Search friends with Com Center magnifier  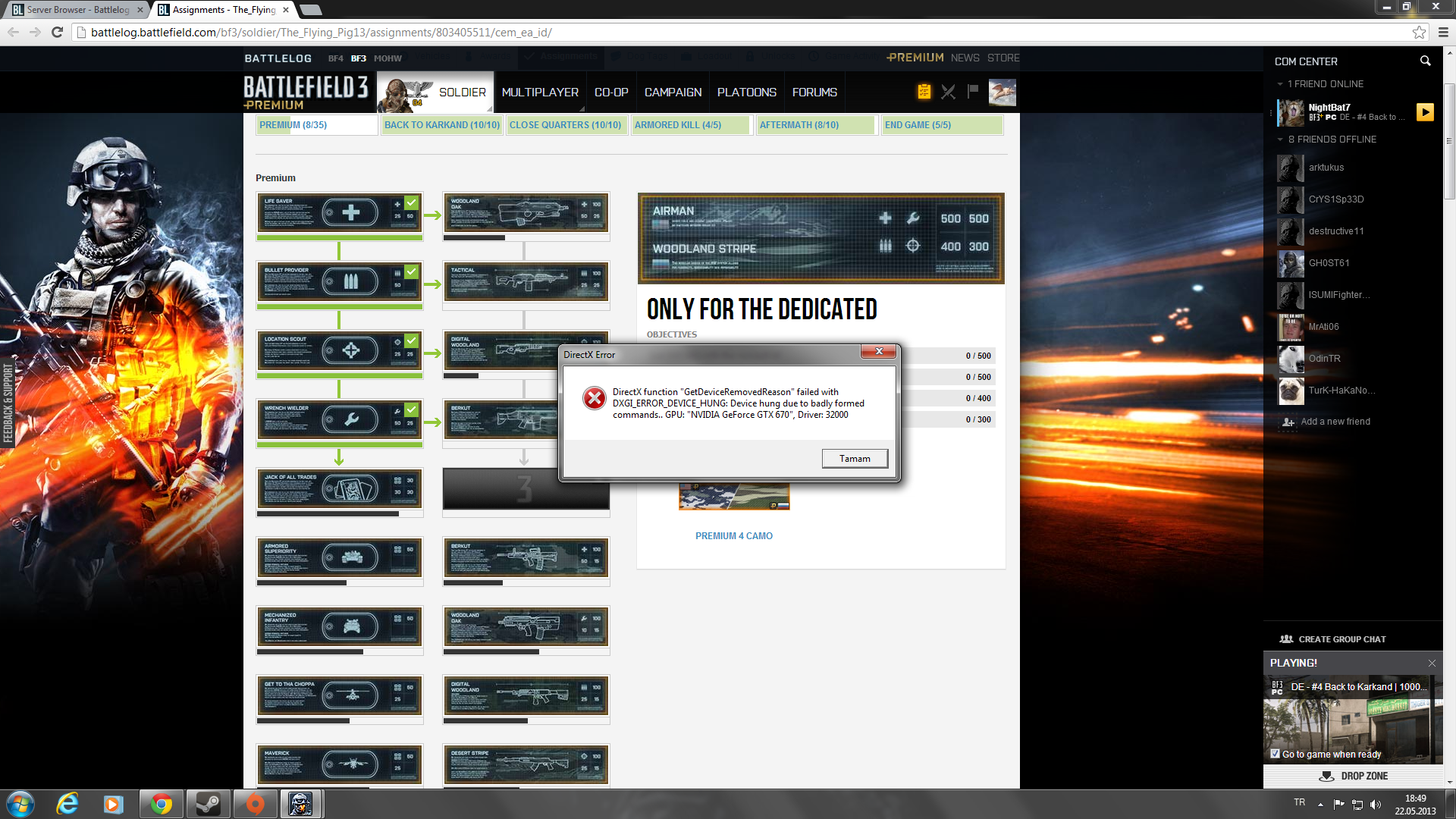(x=1425, y=61)
